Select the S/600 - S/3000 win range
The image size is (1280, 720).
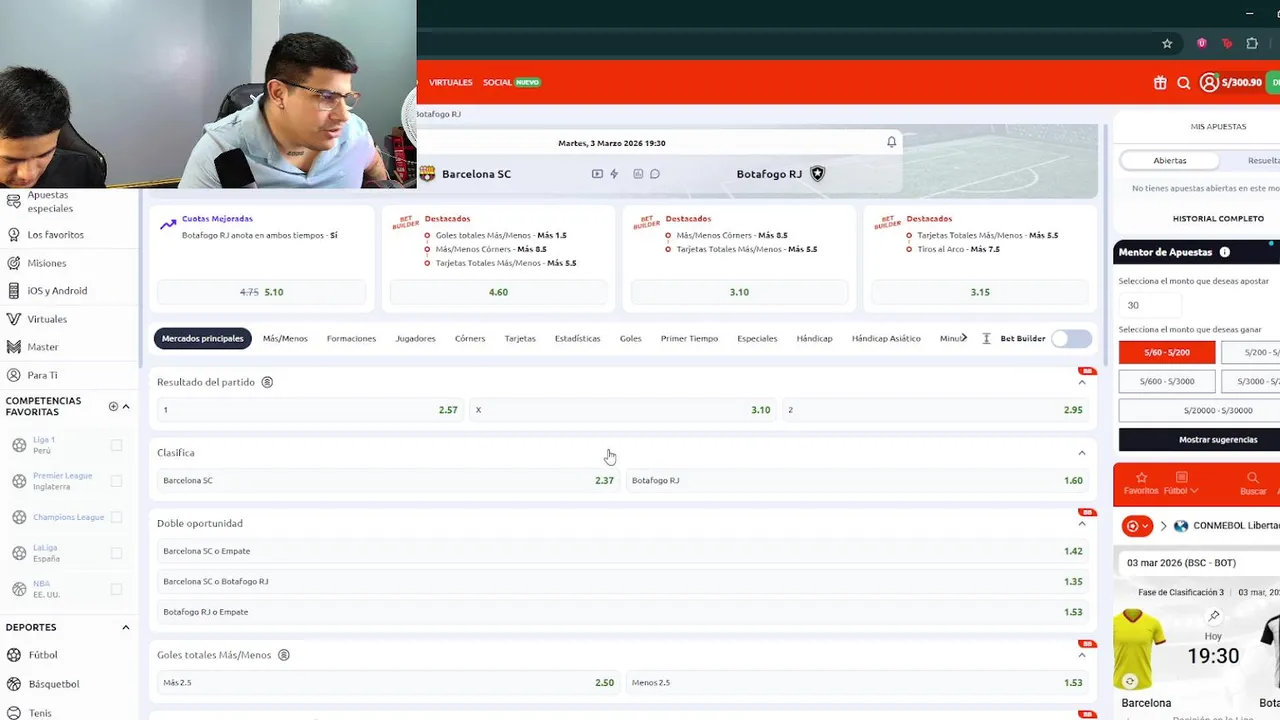point(1167,381)
